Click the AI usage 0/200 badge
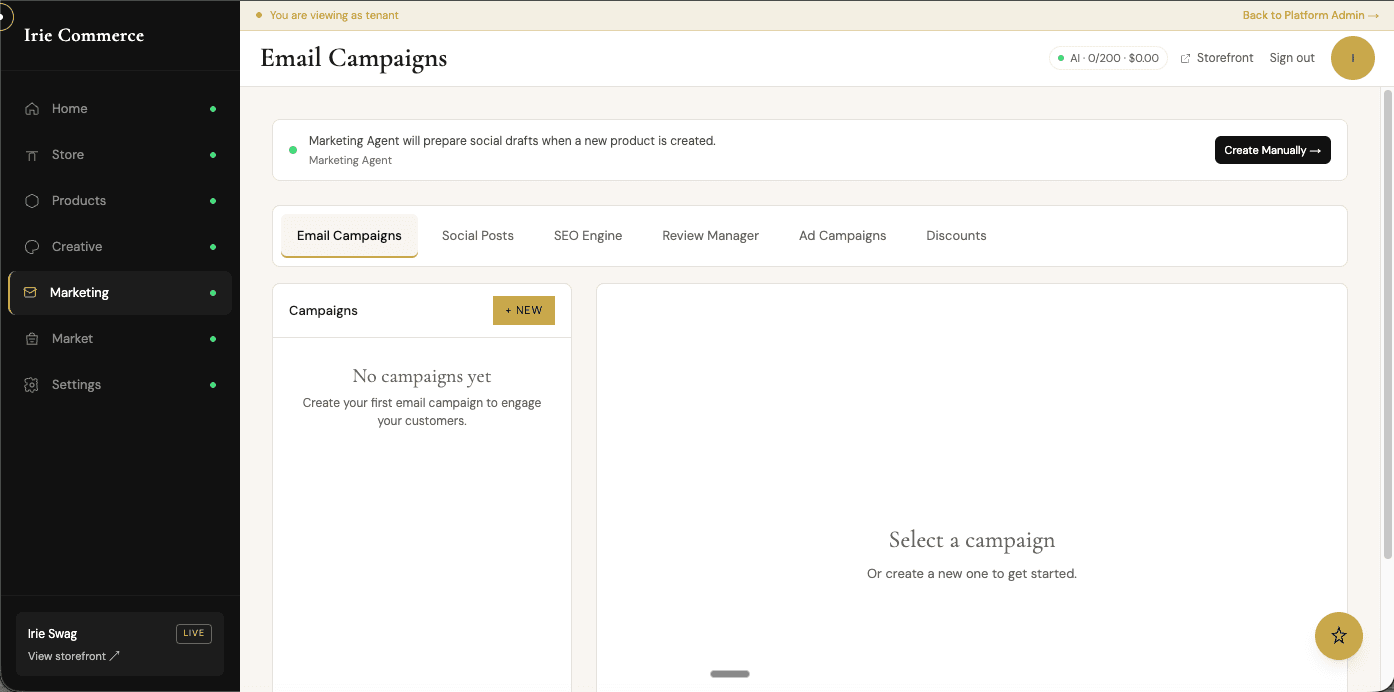1394x692 pixels. 1108,58
